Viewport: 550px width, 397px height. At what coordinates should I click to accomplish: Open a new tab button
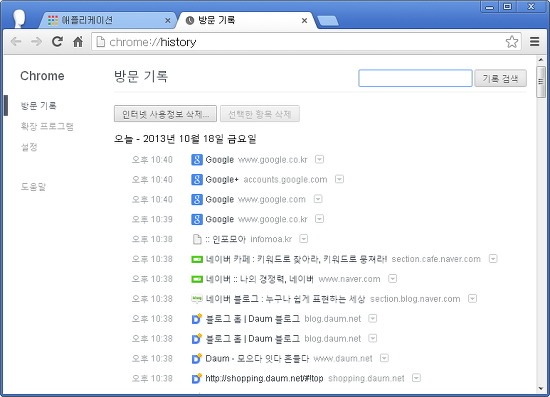pos(328,21)
